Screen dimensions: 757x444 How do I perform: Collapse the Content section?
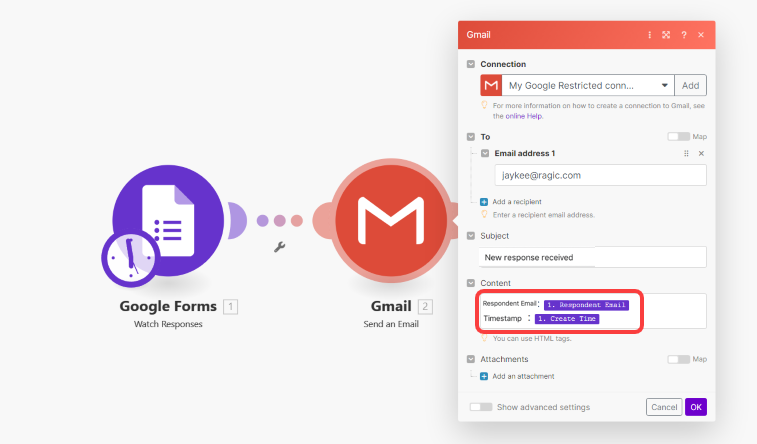tap(471, 283)
